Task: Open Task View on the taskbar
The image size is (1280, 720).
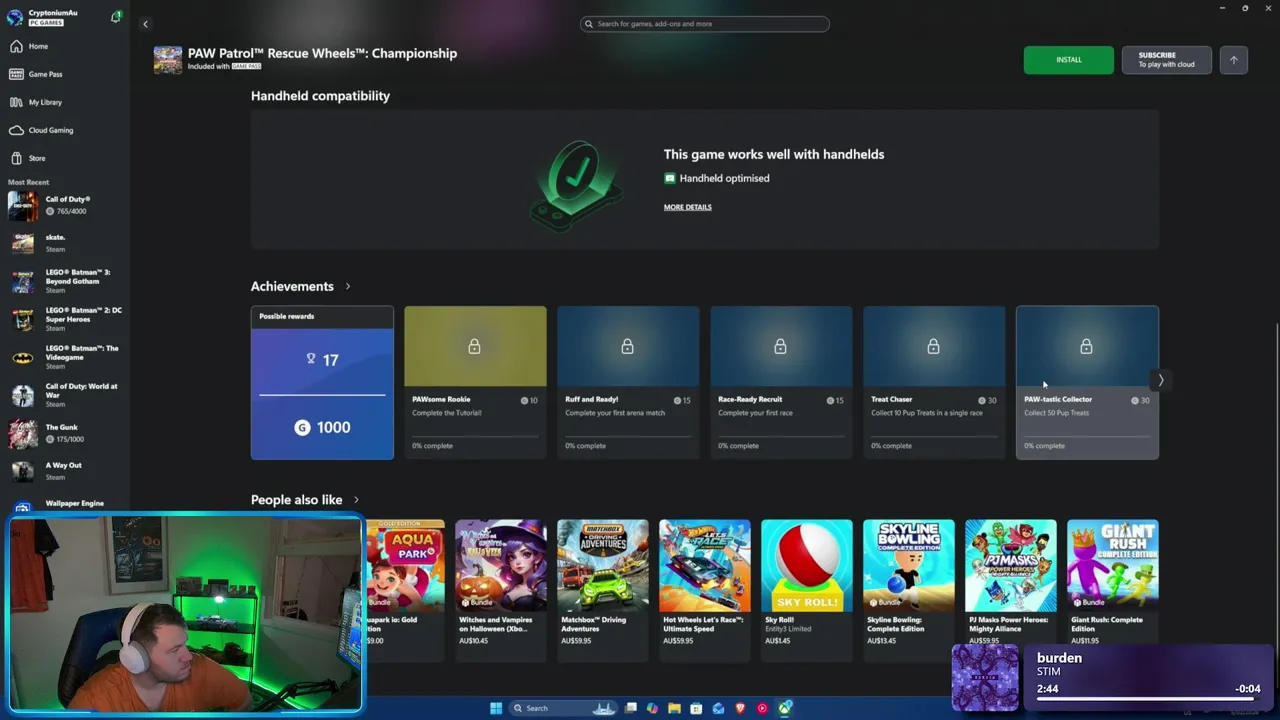Action: pos(630,708)
